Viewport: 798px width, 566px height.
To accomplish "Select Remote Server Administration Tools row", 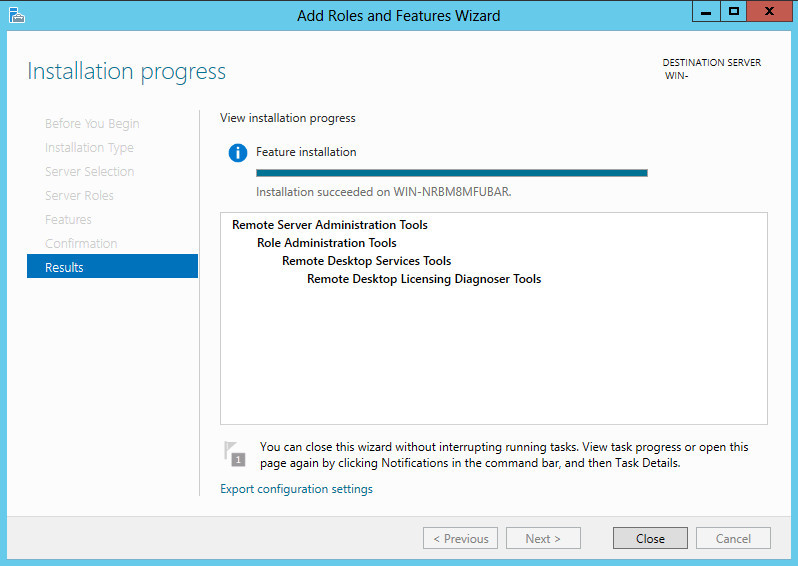I will (x=330, y=225).
